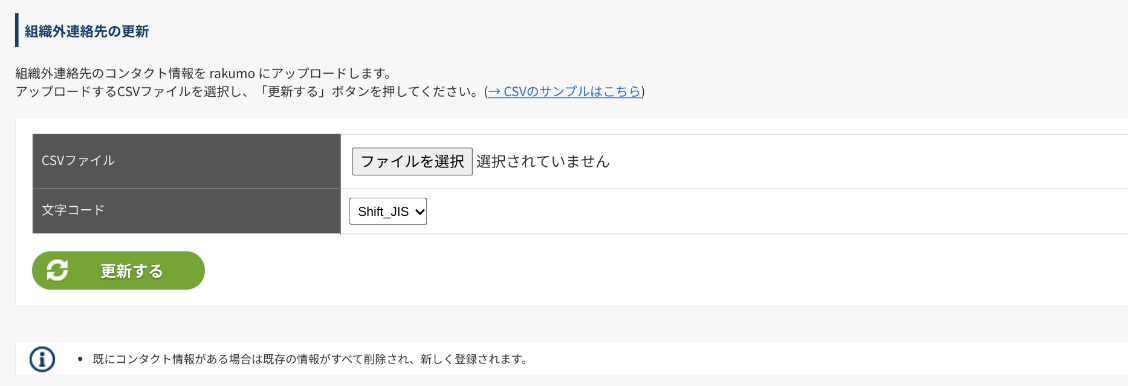Click the Shift_JIS text inside the select box
1128x386 pixels.
[x=383, y=212]
